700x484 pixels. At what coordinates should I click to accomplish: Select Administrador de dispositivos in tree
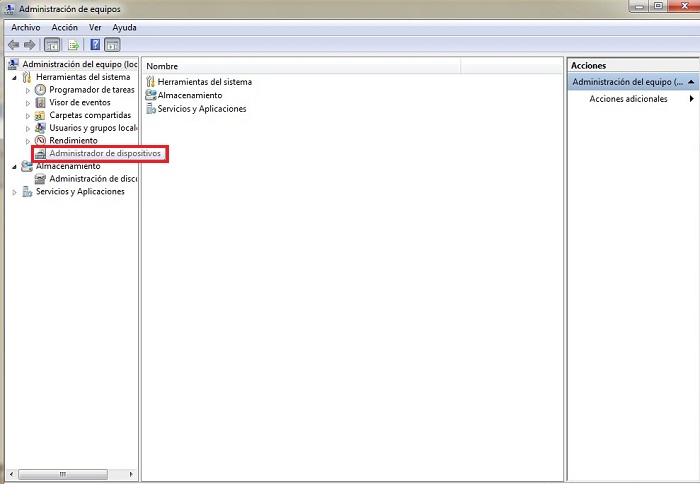coord(105,154)
